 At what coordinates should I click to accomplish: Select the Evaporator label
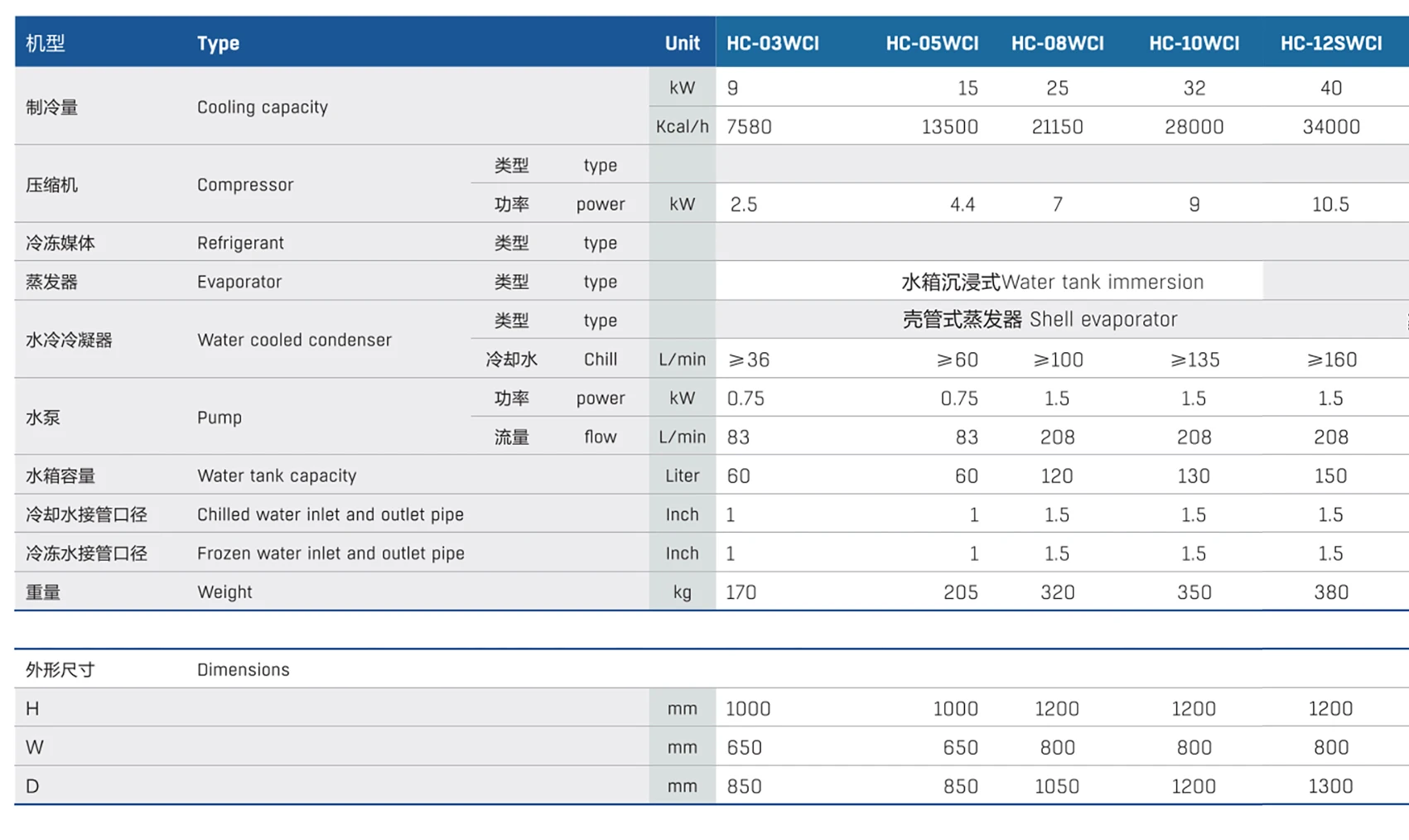coord(239,282)
